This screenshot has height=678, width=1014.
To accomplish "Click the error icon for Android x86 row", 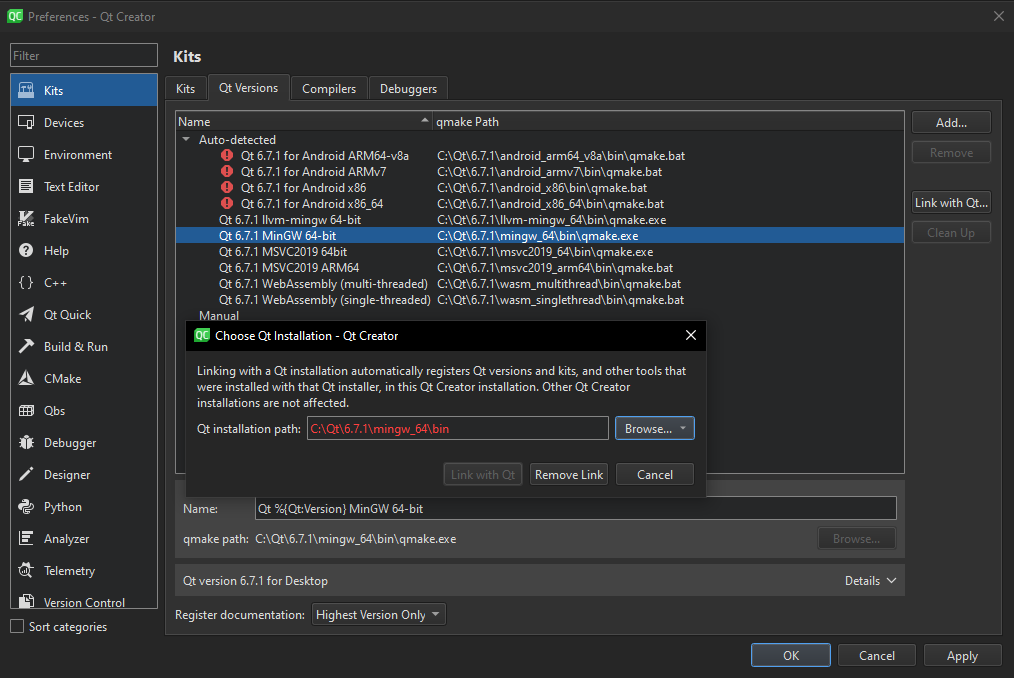I will click(x=226, y=188).
